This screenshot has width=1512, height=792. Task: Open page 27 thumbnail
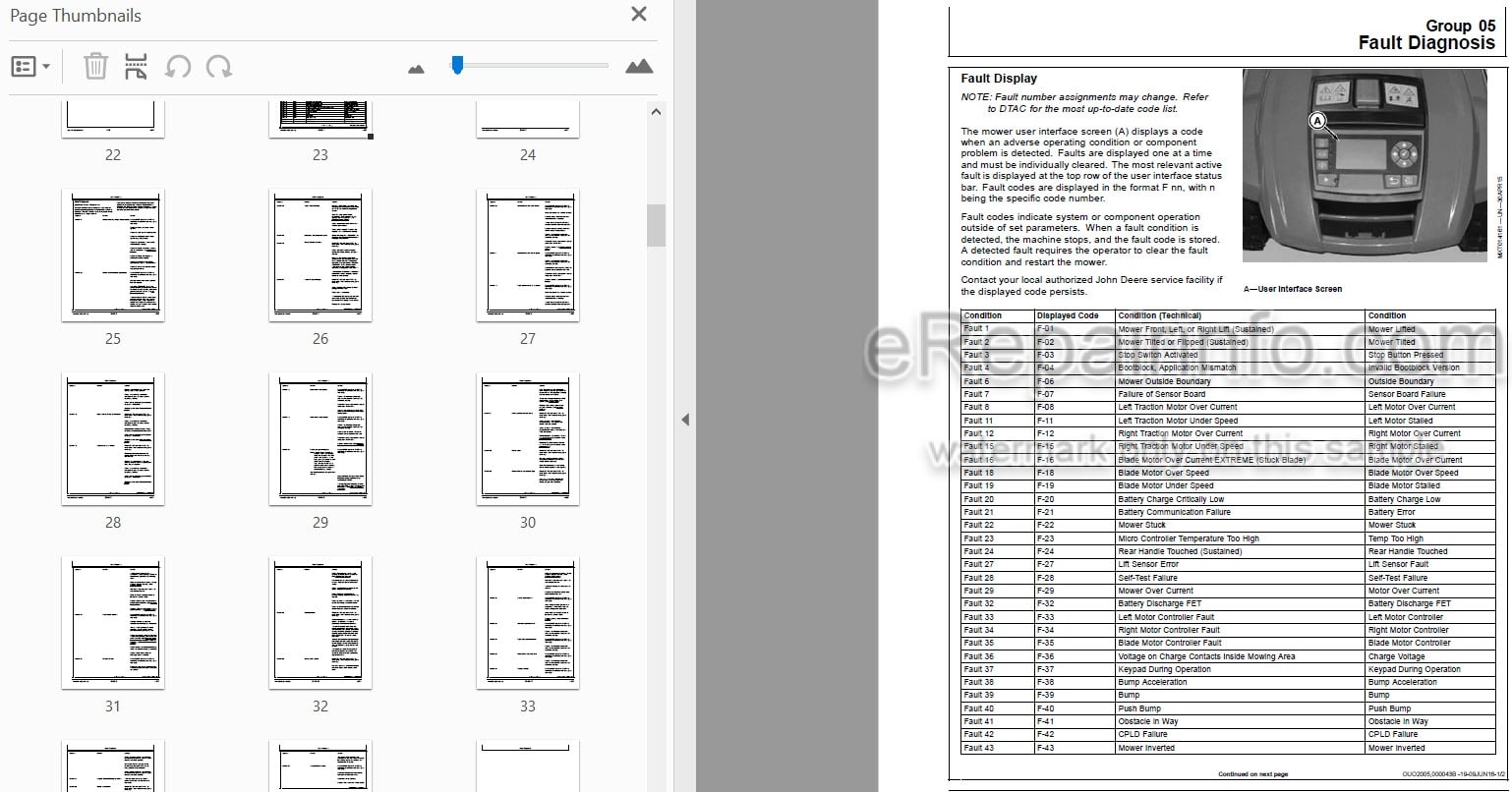pyautogui.click(x=528, y=255)
